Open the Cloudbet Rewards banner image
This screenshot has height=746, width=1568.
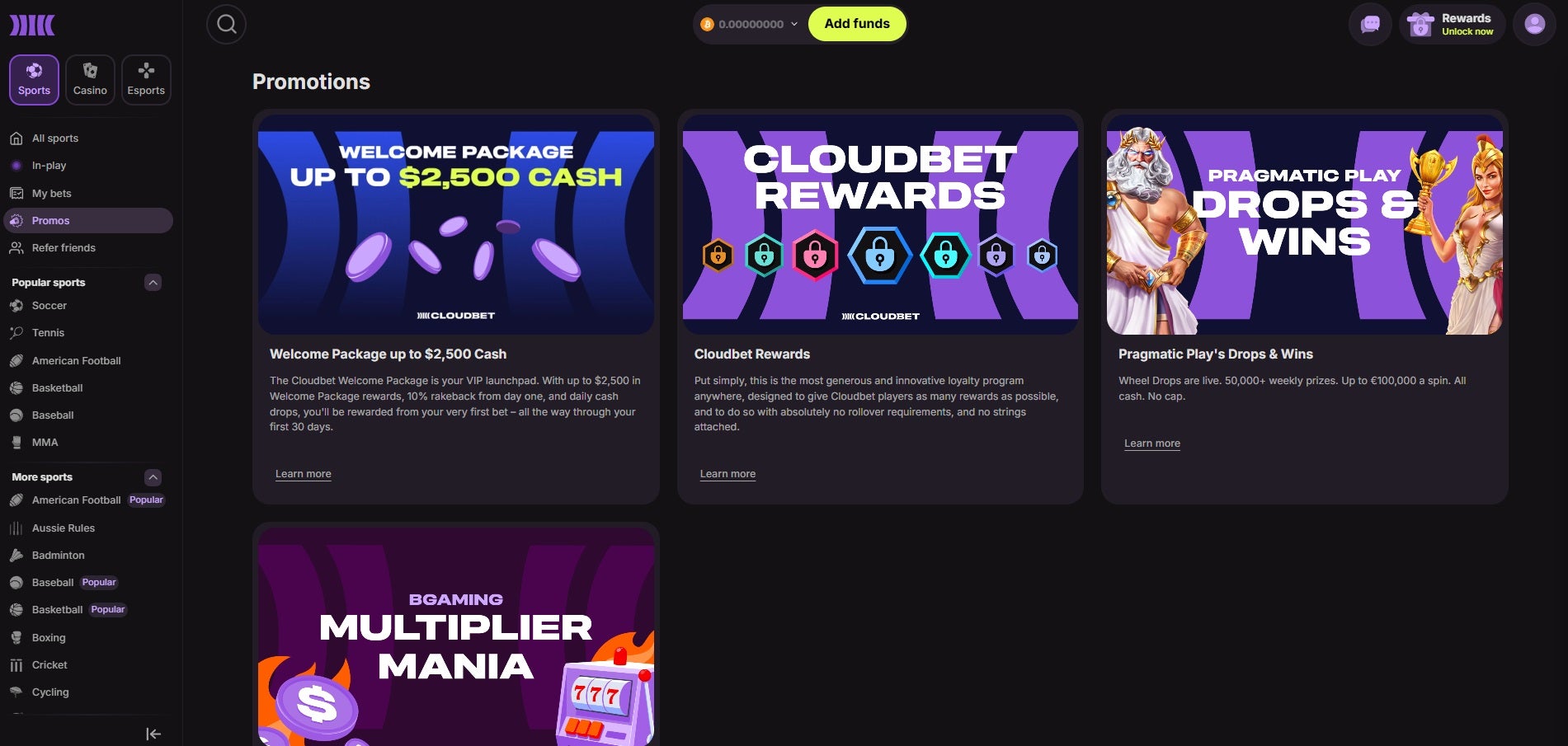click(880, 224)
